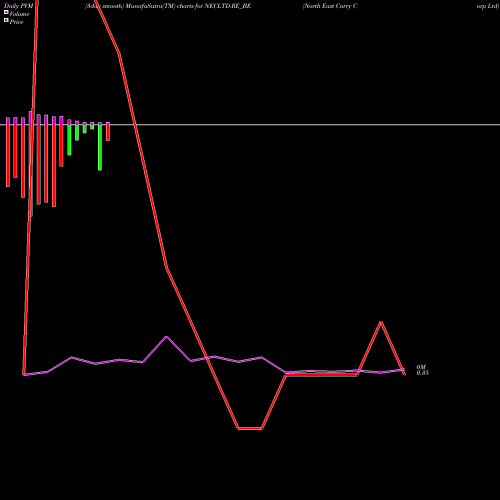Click the tallest green histogram bar
500x500 pixels.
tap(100, 147)
